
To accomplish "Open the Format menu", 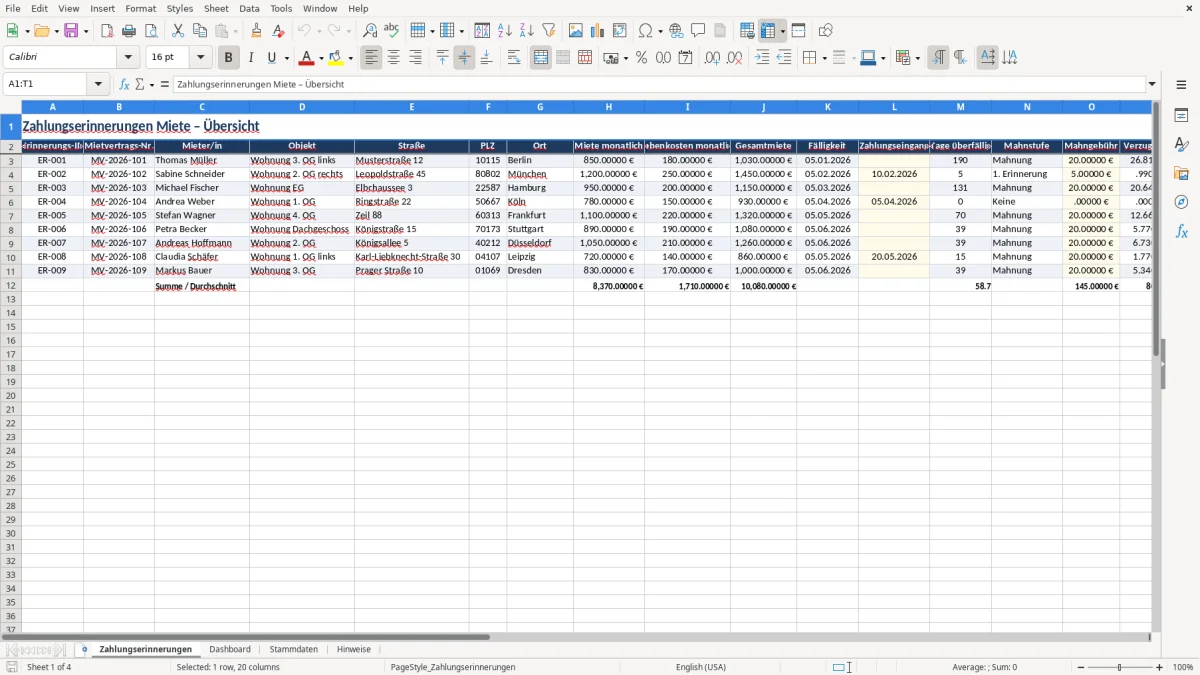I will (x=141, y=8).
